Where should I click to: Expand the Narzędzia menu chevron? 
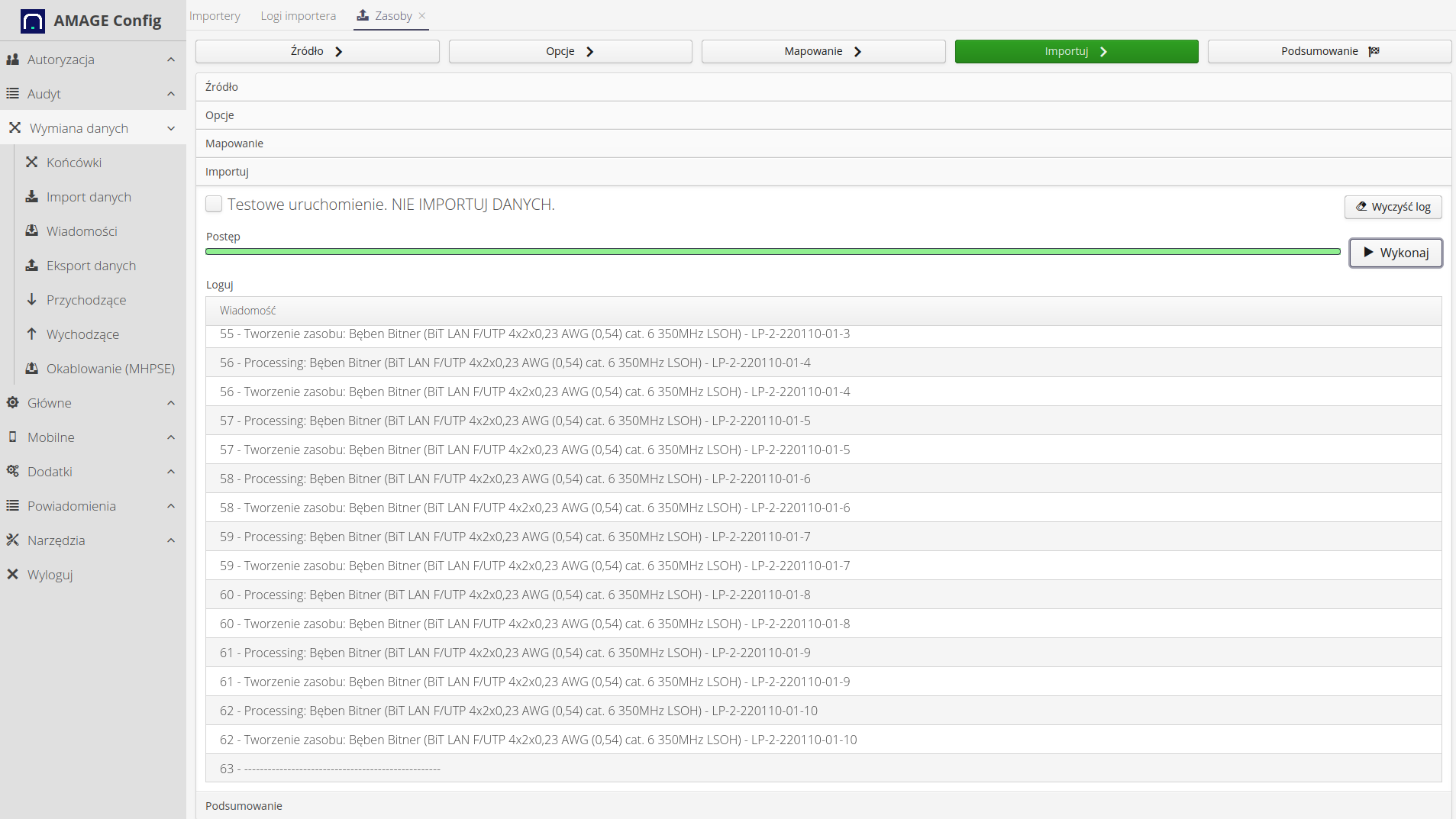tap(170, 540)
